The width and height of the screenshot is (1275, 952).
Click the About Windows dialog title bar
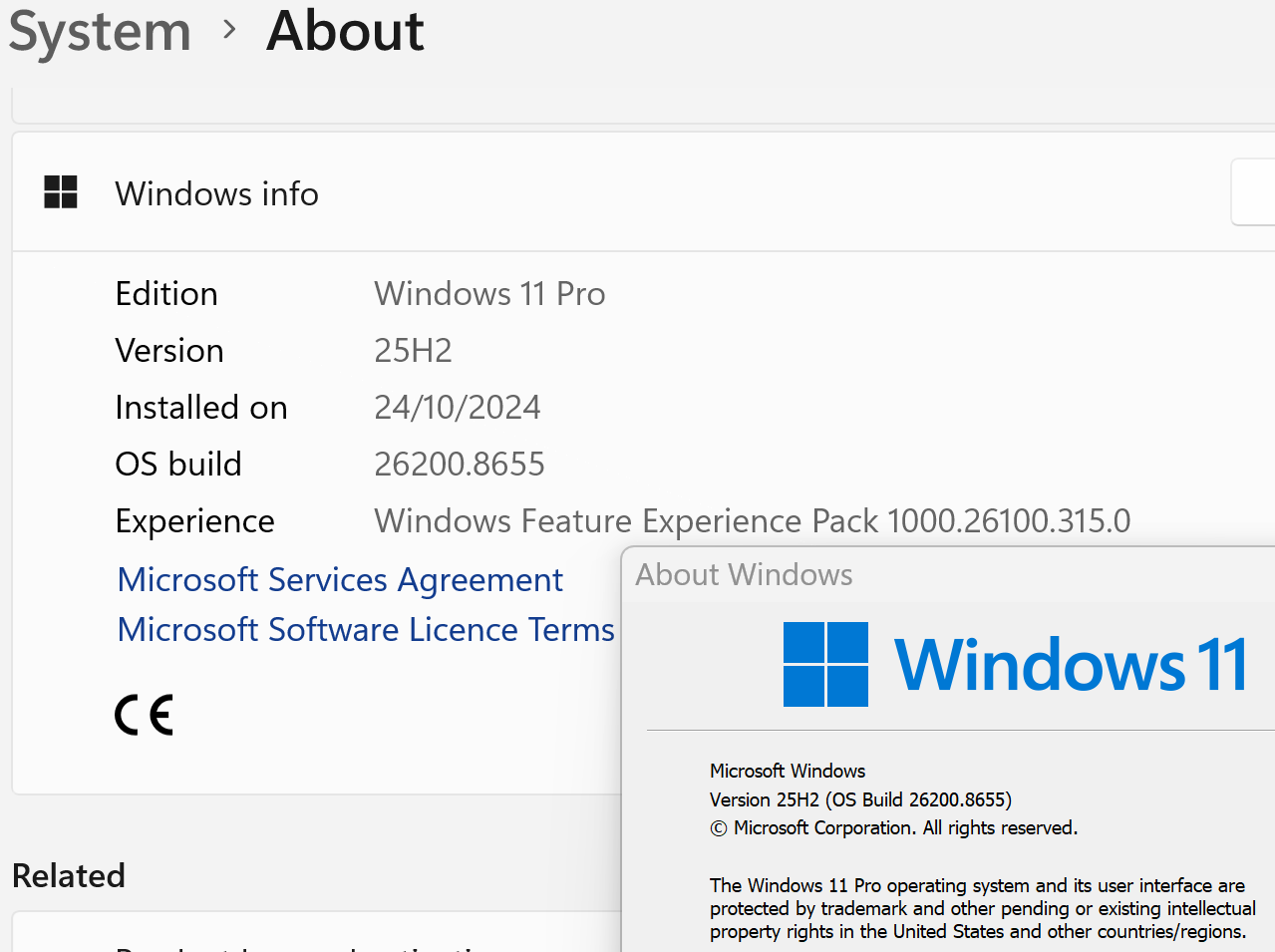click(x=948, y=574)
